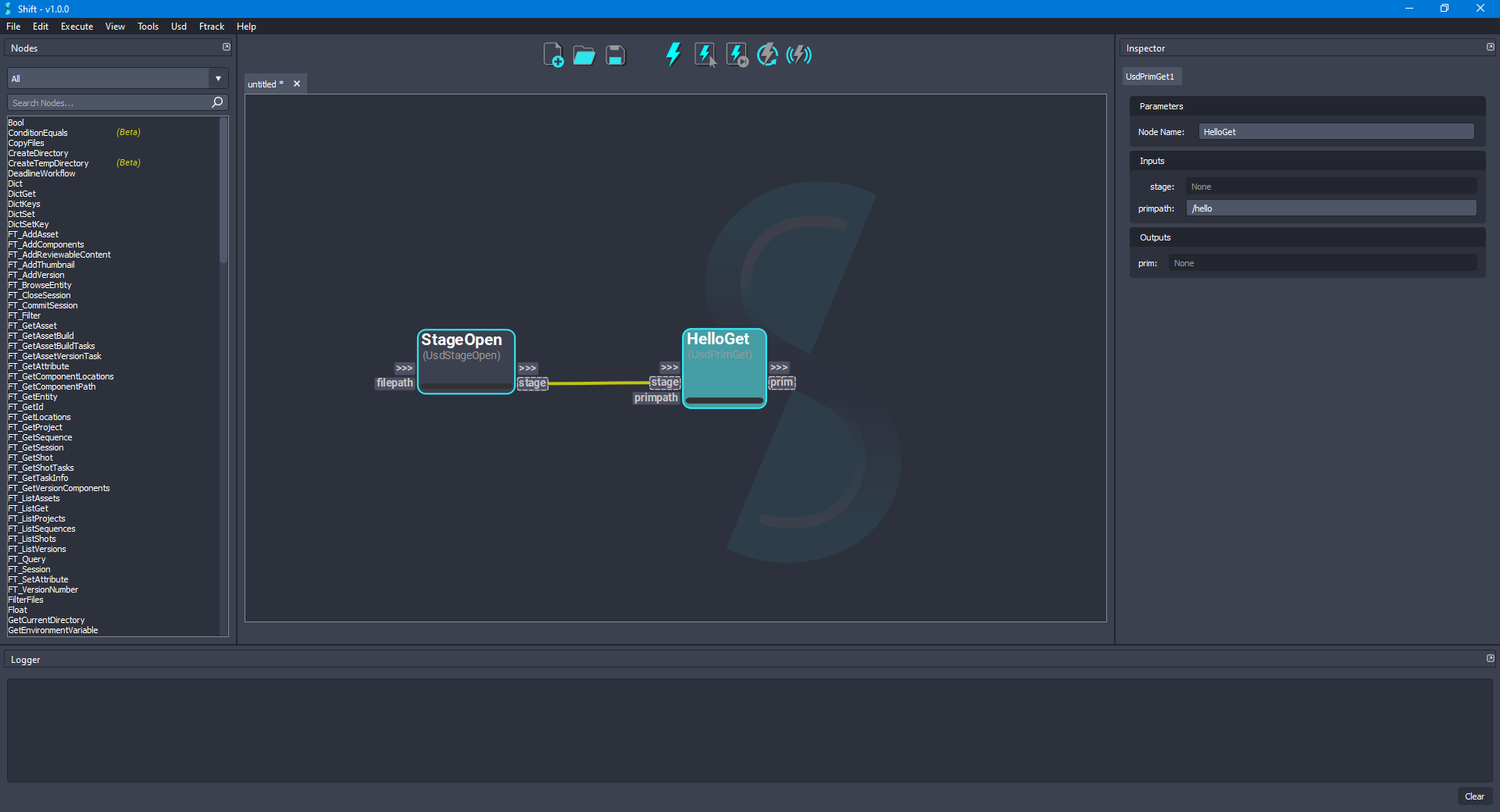The width and height of the screenshot is (1500, 812).
Task: Create a new graph with the new file icon
Action: 554,55
